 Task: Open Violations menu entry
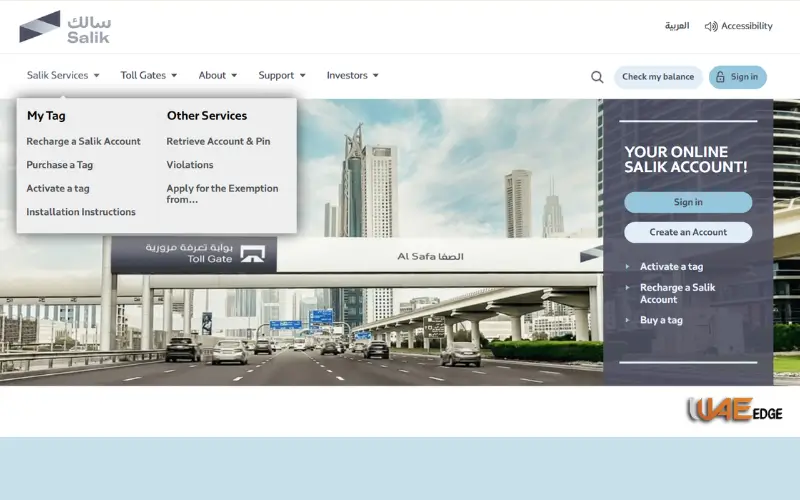(190, 165)
